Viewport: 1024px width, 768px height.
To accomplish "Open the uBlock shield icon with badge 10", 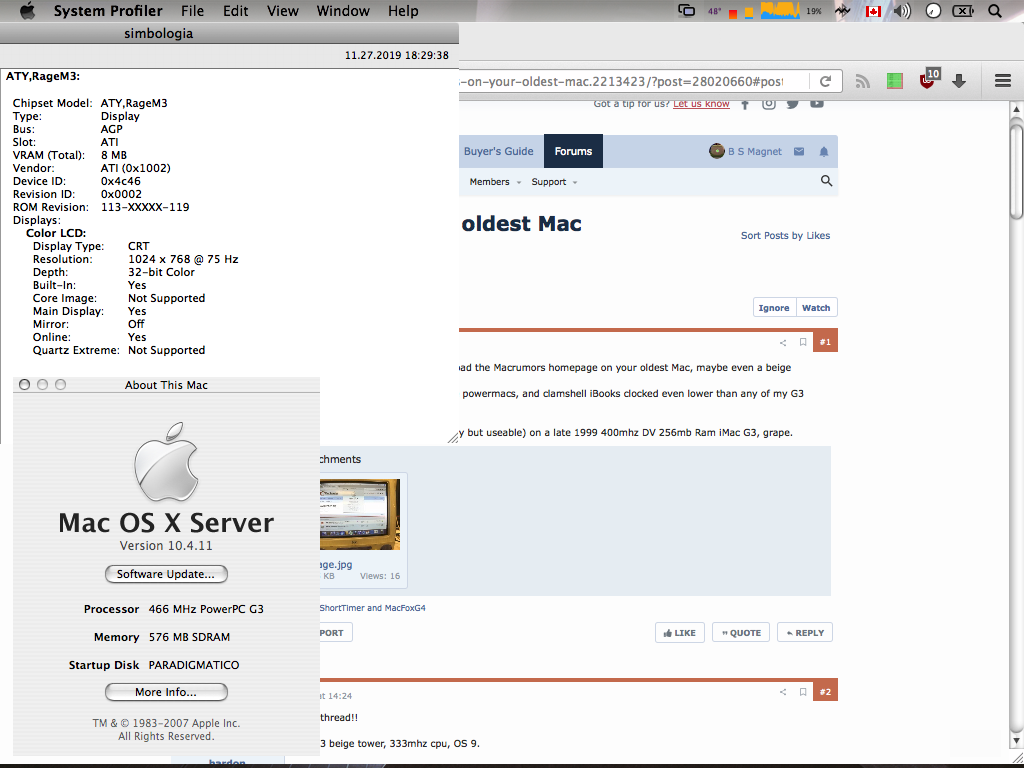I will coord(928,80).
